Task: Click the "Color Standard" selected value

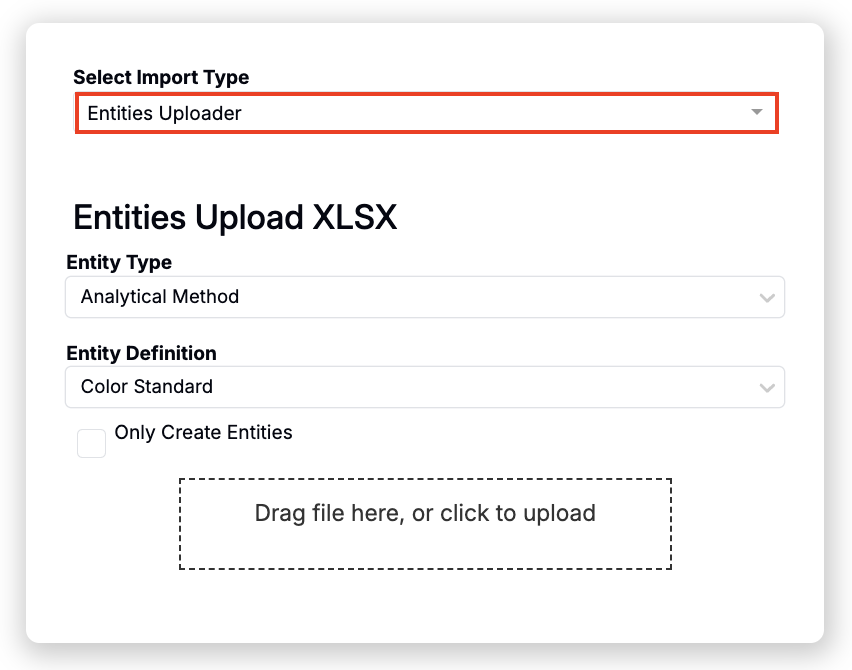Action: point(147,387)
